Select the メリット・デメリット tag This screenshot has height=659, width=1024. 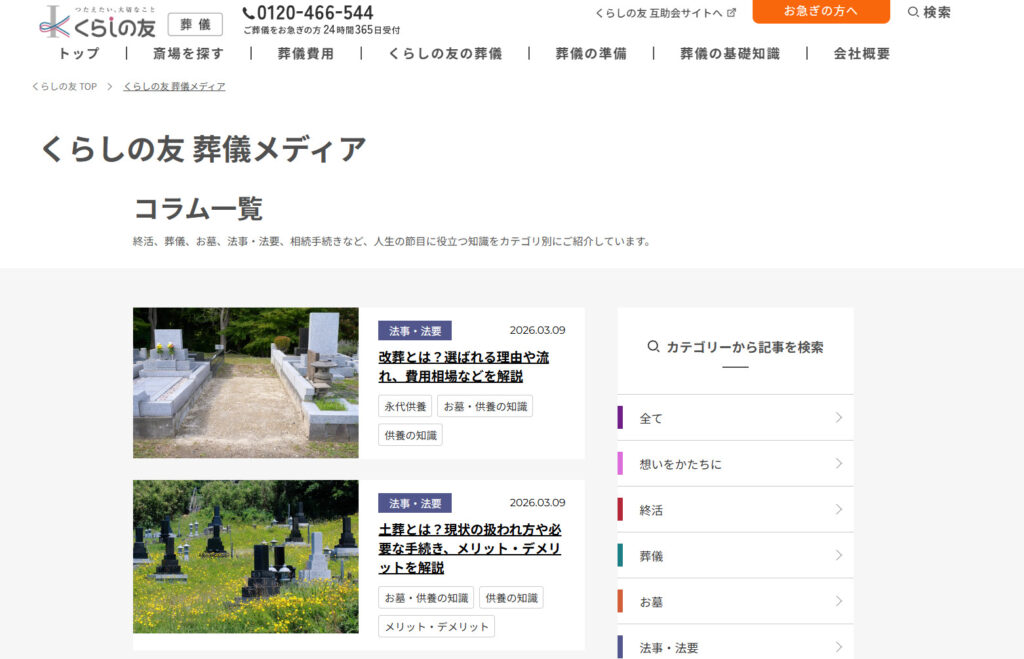[436, 626]
